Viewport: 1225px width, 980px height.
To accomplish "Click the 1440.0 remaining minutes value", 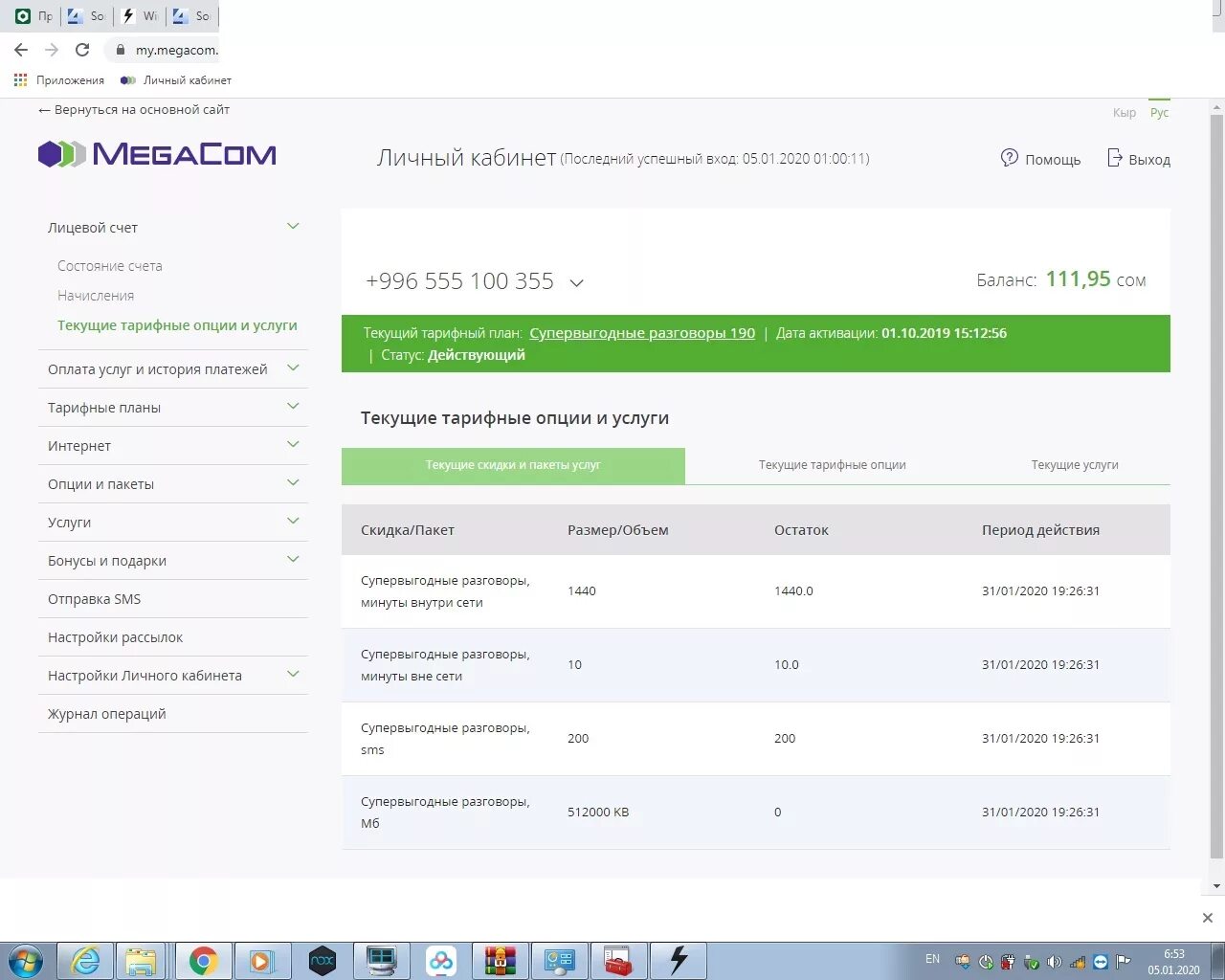I will click(x=793, y=591).
